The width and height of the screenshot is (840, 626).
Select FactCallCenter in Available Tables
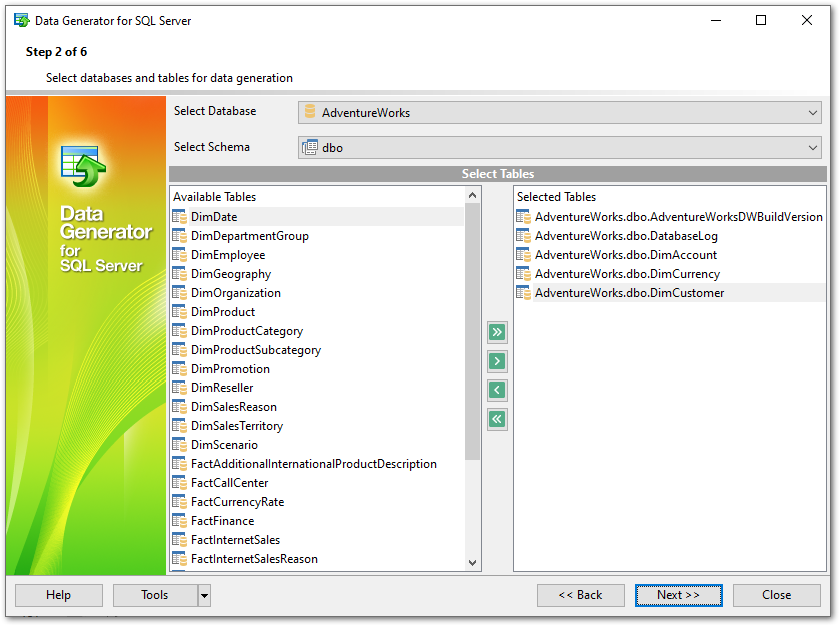click(318, 482)
